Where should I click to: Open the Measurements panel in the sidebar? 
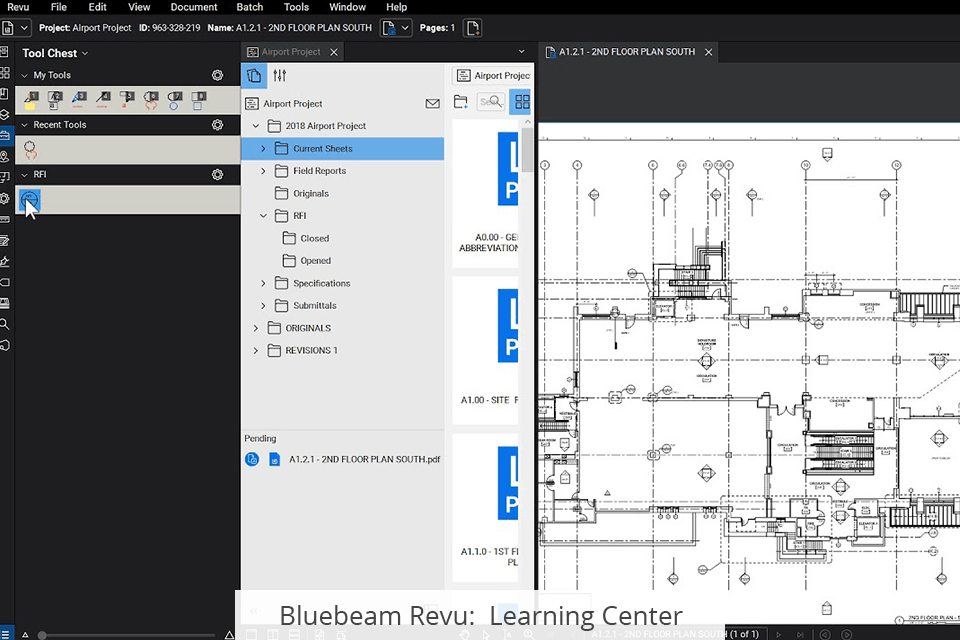[4, 219]
